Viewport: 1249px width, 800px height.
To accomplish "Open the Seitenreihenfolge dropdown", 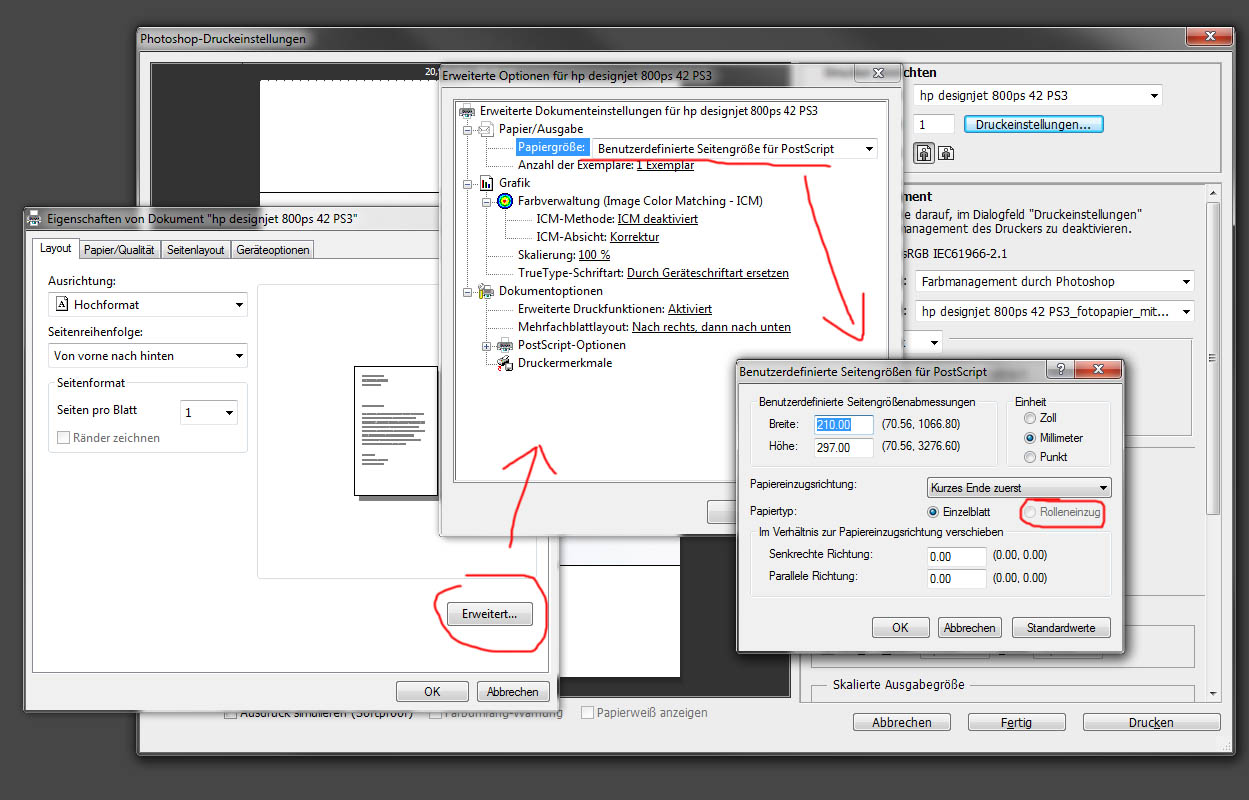I will tap(148, 355).
